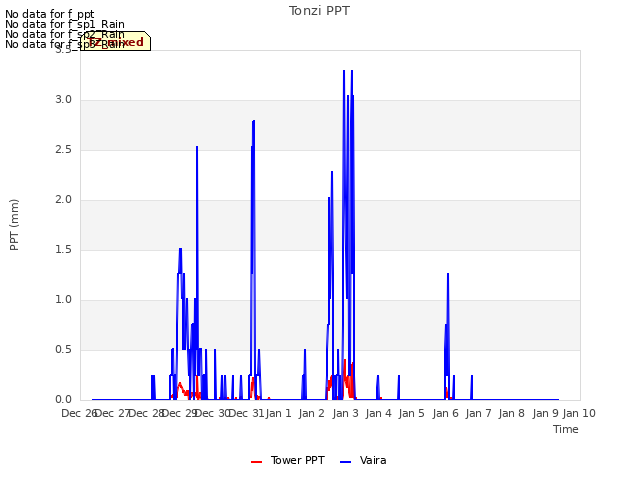
Task: Click the red Tower PPT legend swatch
Action: click(256, 462)
